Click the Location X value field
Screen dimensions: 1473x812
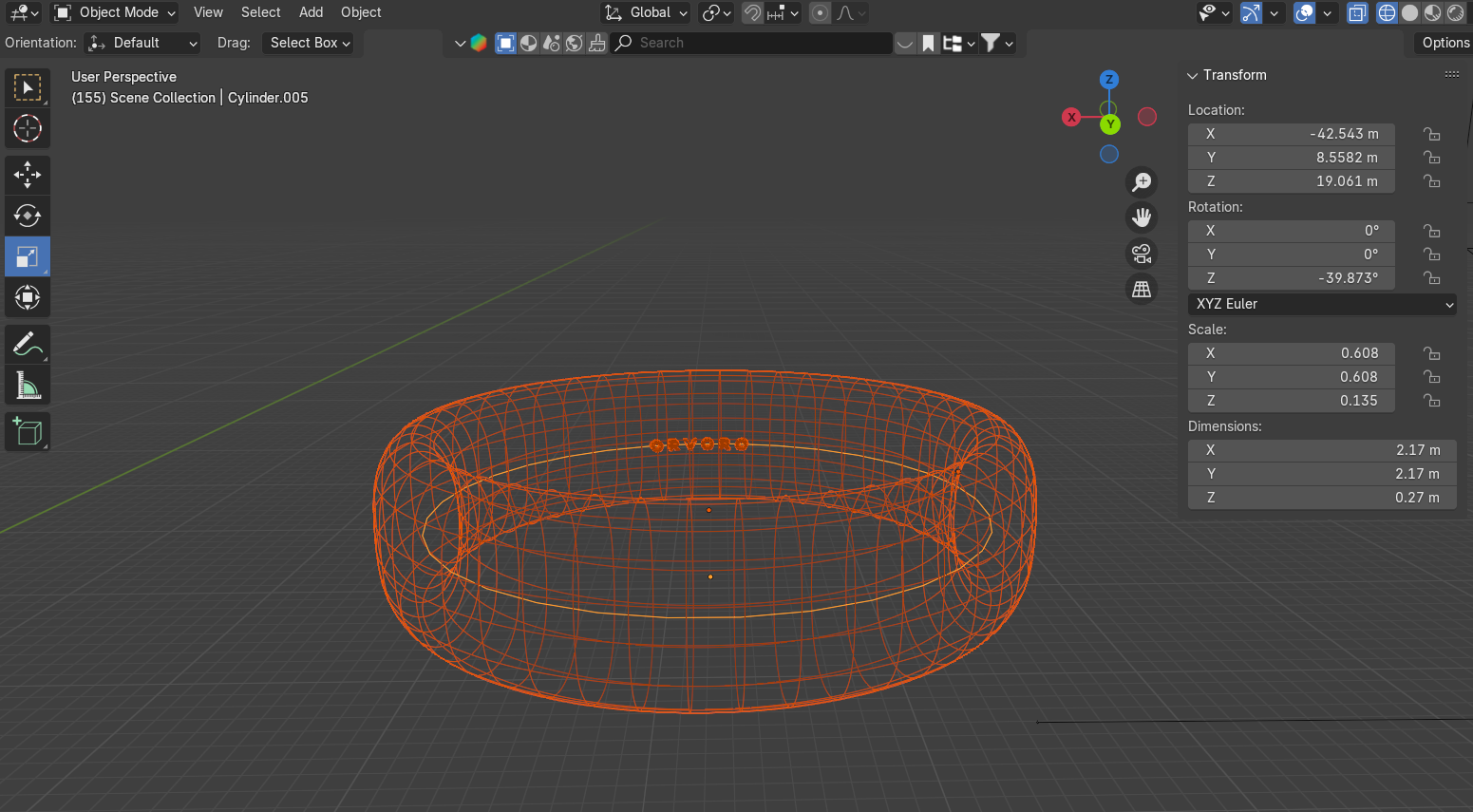click(1292, 134)
